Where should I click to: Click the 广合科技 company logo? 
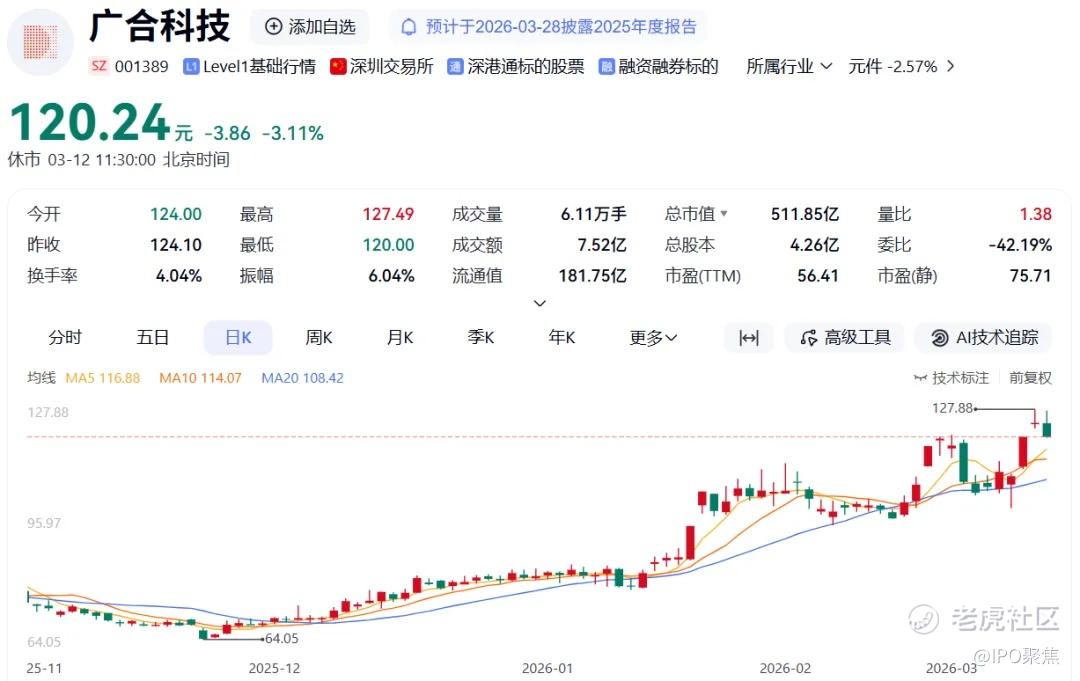[x=41, y=42]
